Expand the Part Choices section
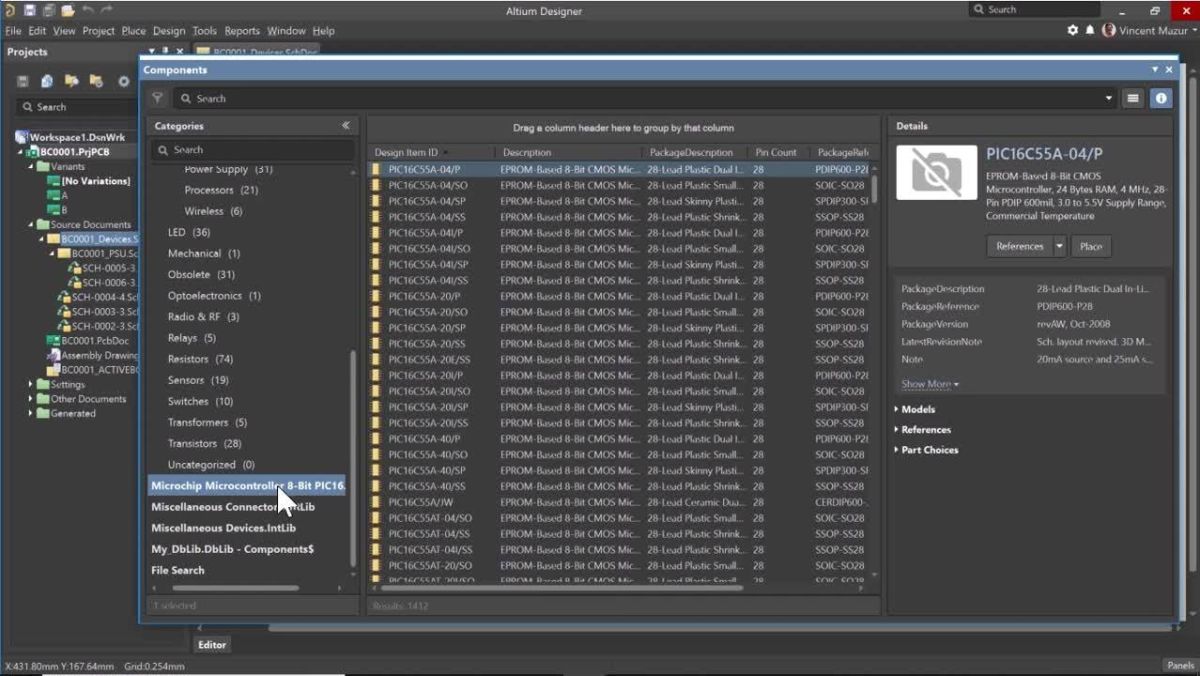Screen dimensions: 1200x676 pos(930,449)
